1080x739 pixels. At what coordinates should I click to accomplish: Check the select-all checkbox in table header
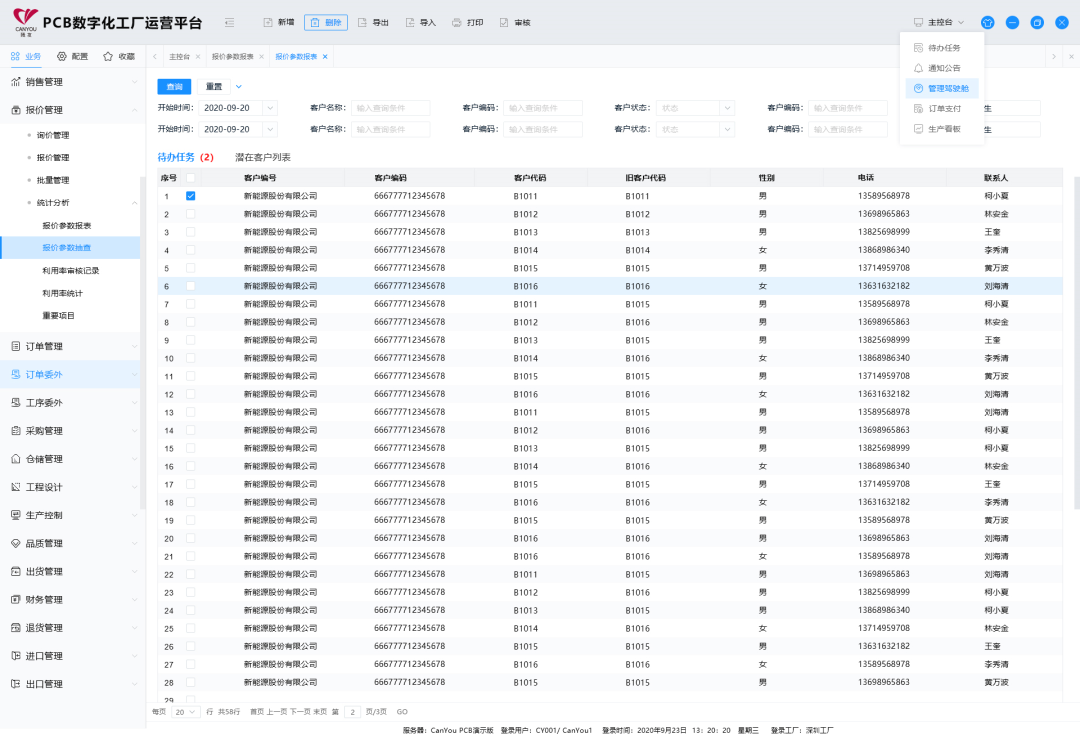click(x=190, y=178)
